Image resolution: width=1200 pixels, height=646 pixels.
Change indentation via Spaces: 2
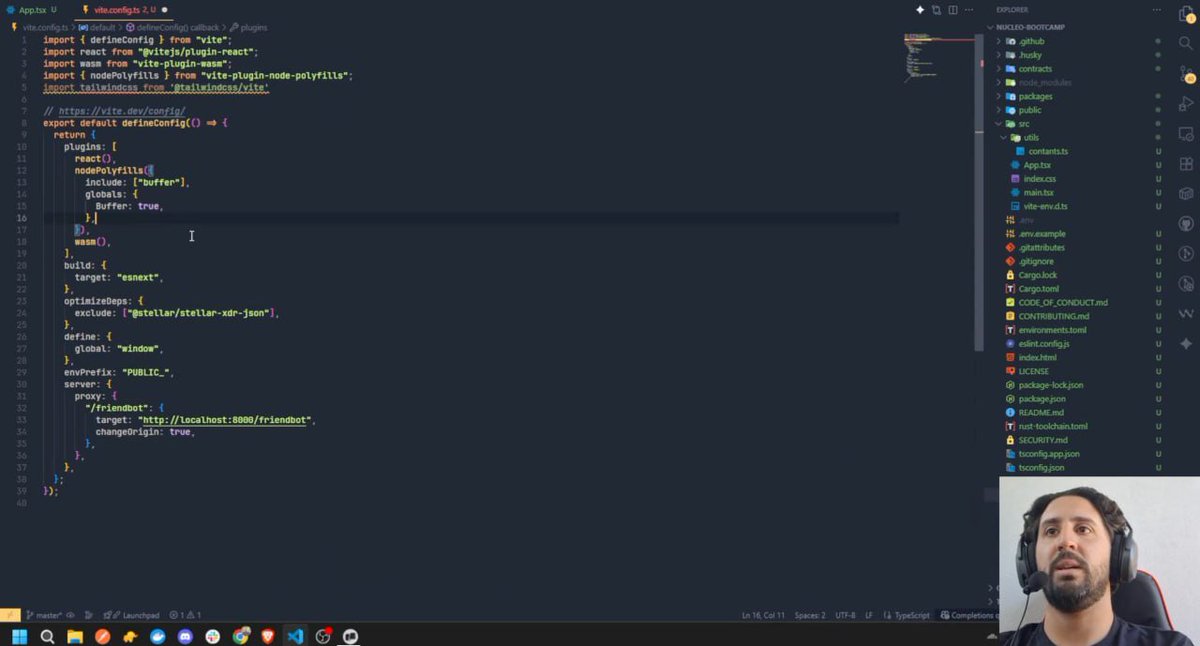click(809, 615)
